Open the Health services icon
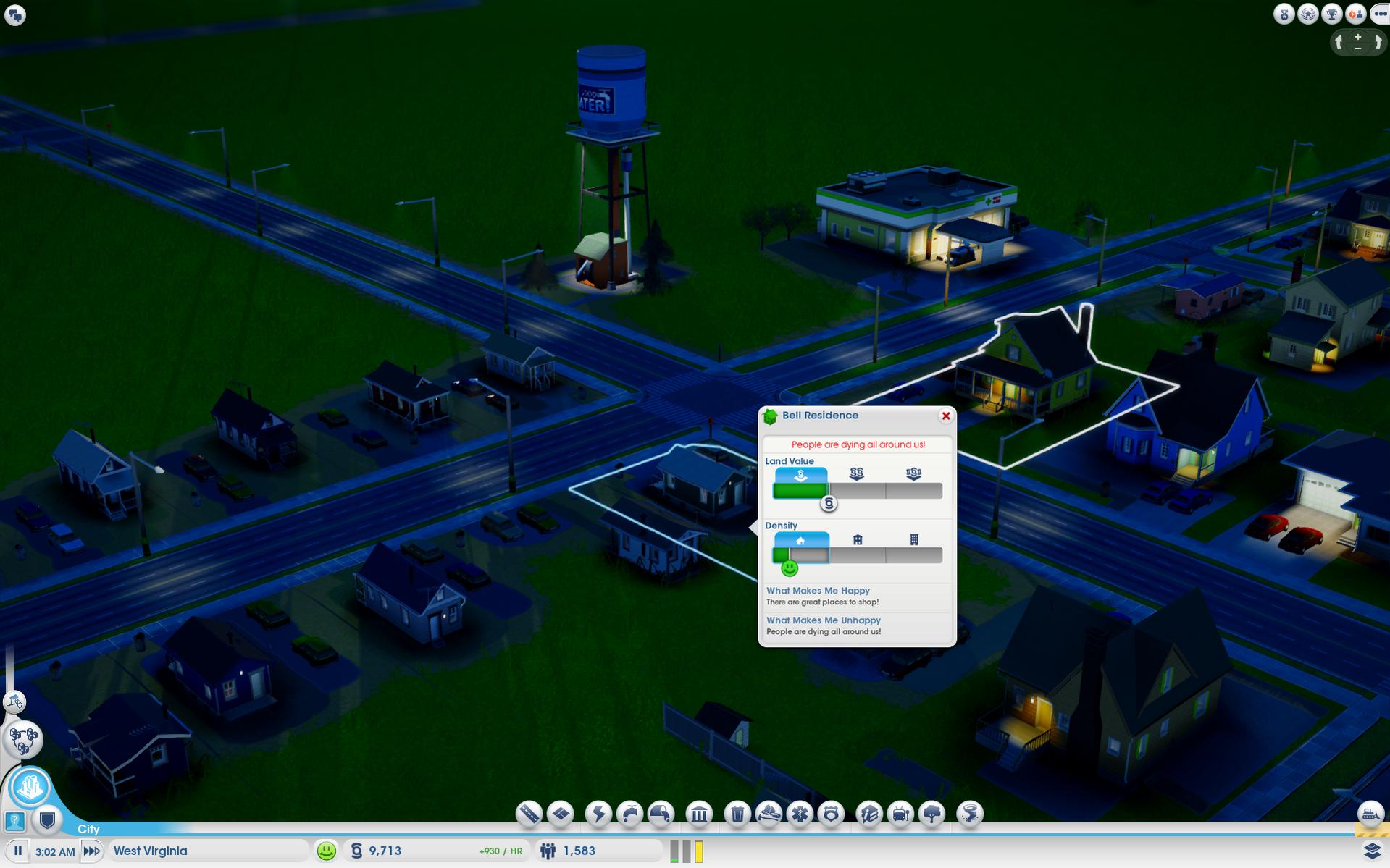 point(800,814)
